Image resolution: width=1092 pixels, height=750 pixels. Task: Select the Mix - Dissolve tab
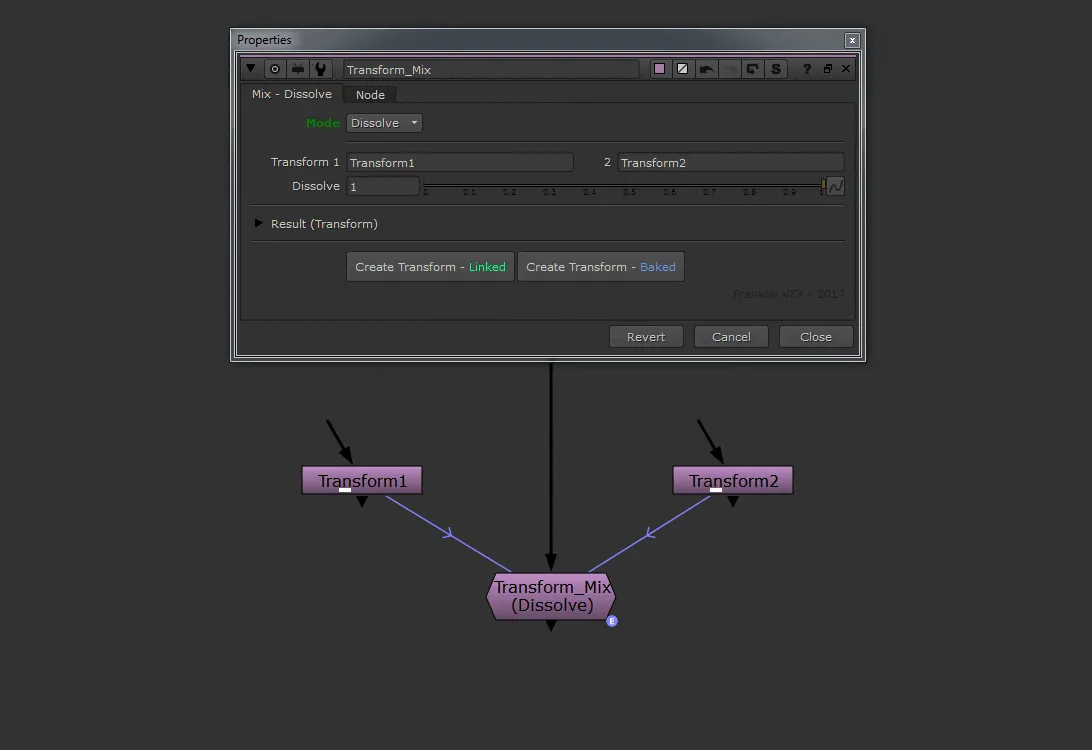tap(291, 94)
